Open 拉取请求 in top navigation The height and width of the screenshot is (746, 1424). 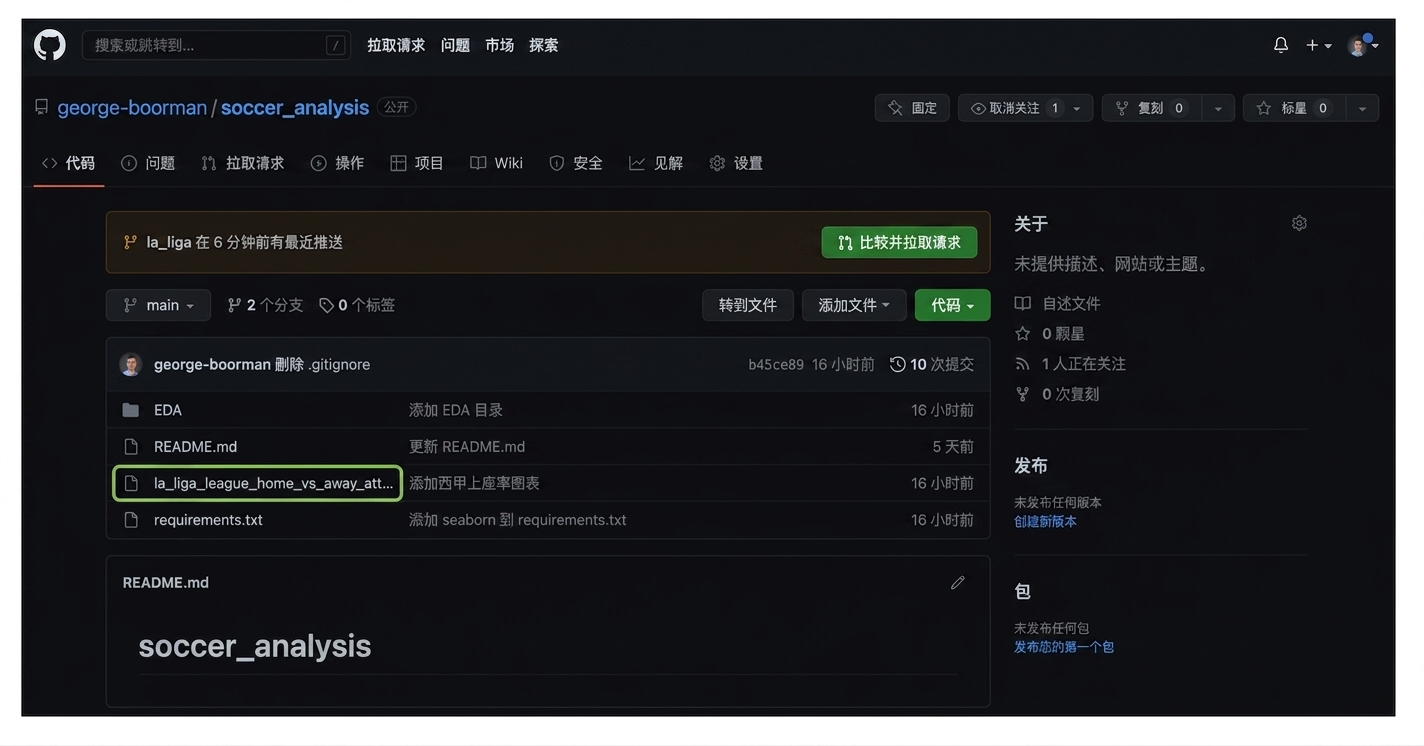[396, 45]
